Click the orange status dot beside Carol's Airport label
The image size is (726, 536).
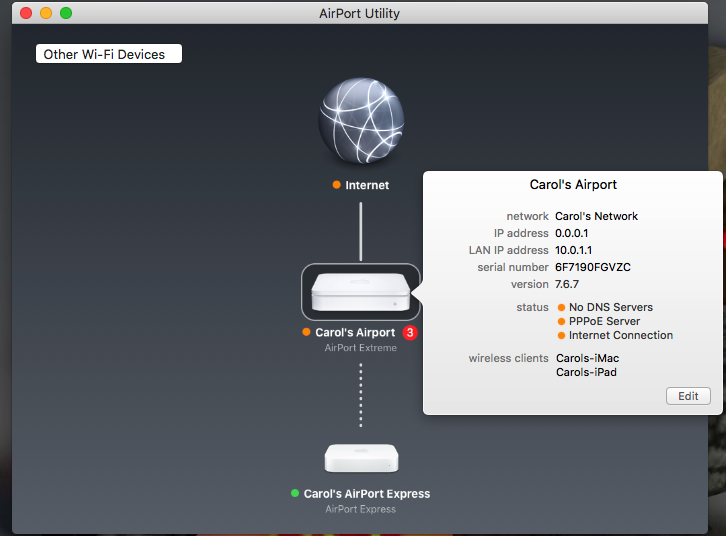306,332
